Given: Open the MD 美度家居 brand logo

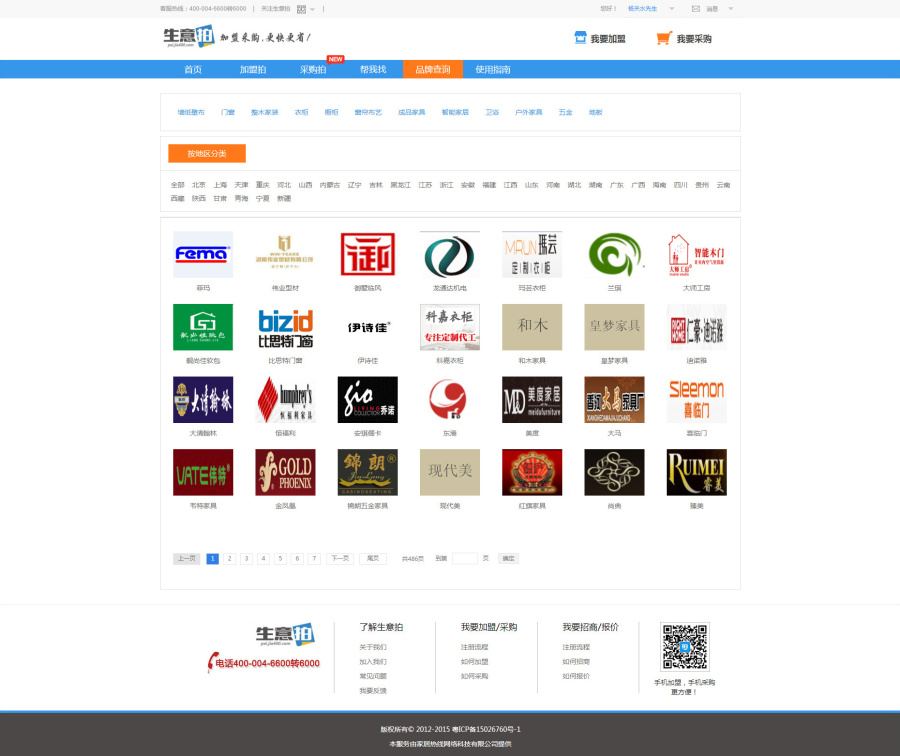Looking at the screenshot, I should tap(532, 400).
